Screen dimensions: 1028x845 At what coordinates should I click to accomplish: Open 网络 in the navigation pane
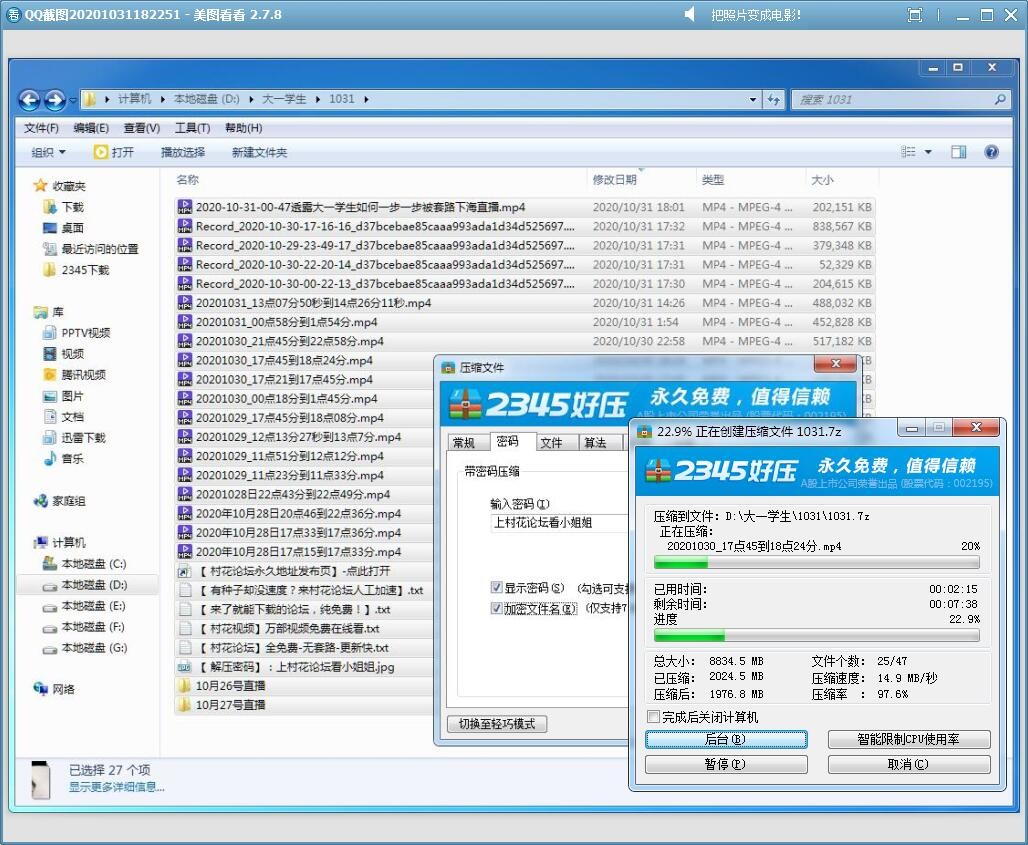tap(63, 689)
